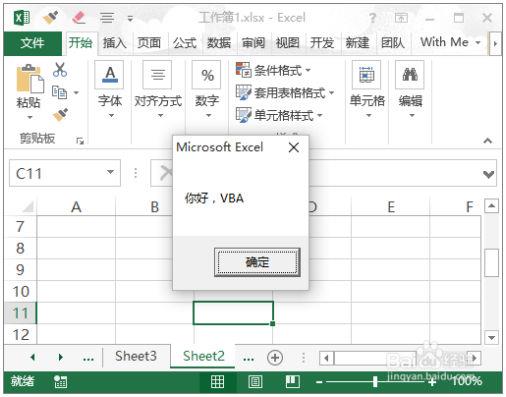This screenshot has width=506, height=397.
Task: Open the 字体 font group button
Action: [x=110, y=90]
